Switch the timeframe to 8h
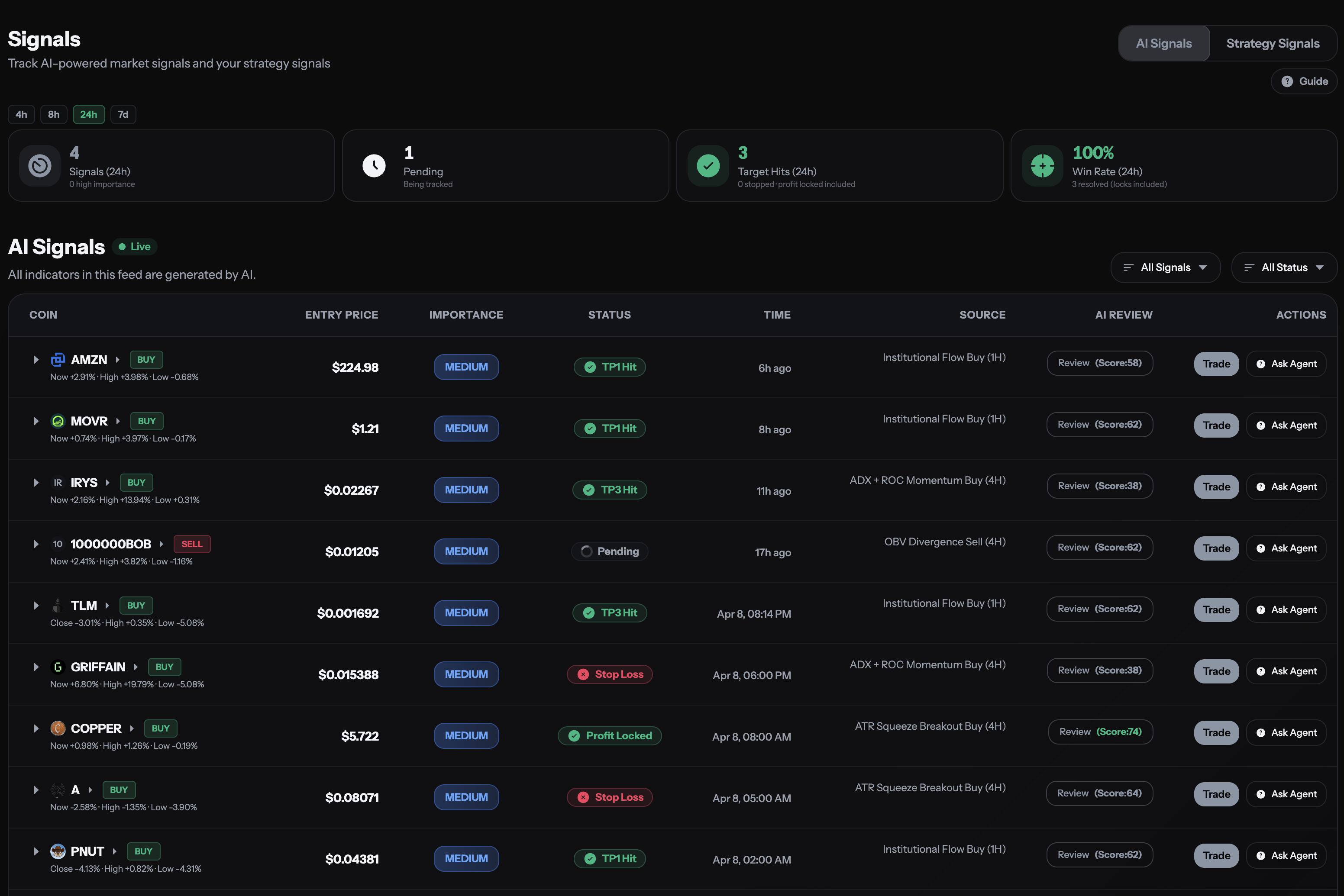This screenshot has width=1344, height=896. 54,114
